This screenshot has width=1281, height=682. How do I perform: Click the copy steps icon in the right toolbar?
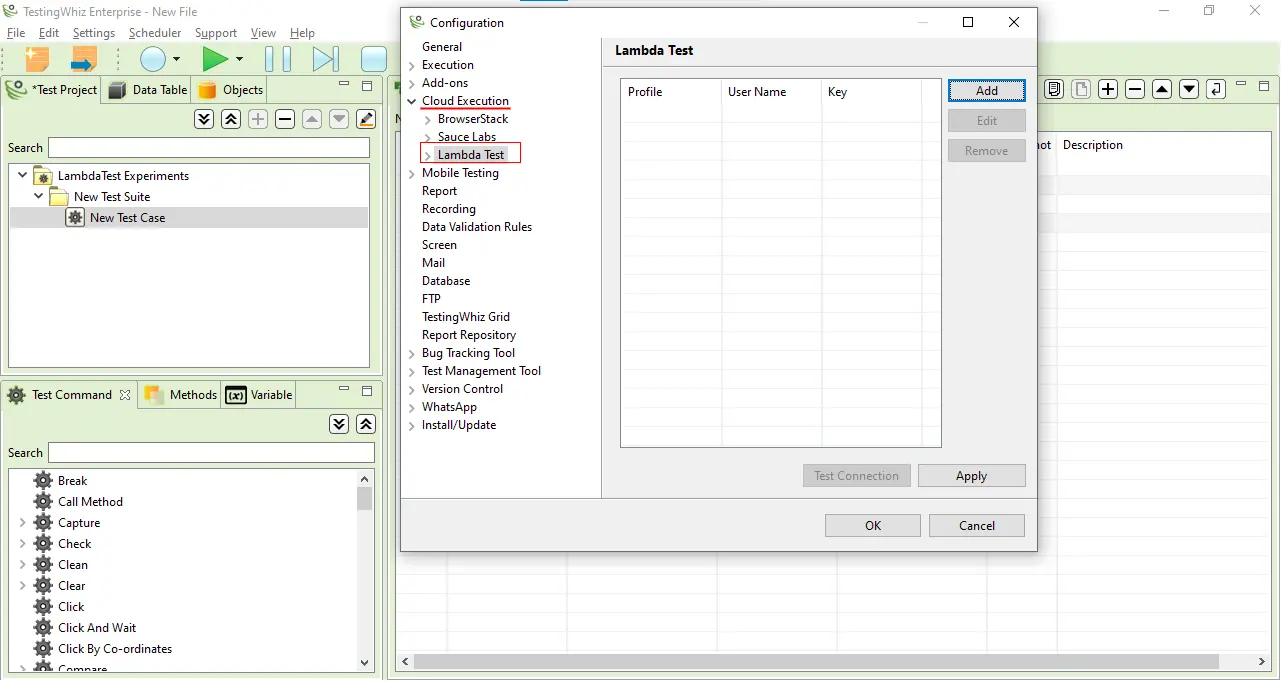[1053, 89]
